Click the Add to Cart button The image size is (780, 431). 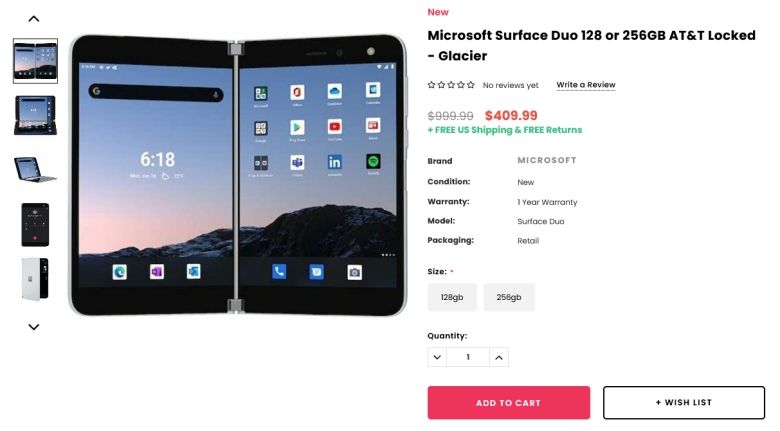508,403
